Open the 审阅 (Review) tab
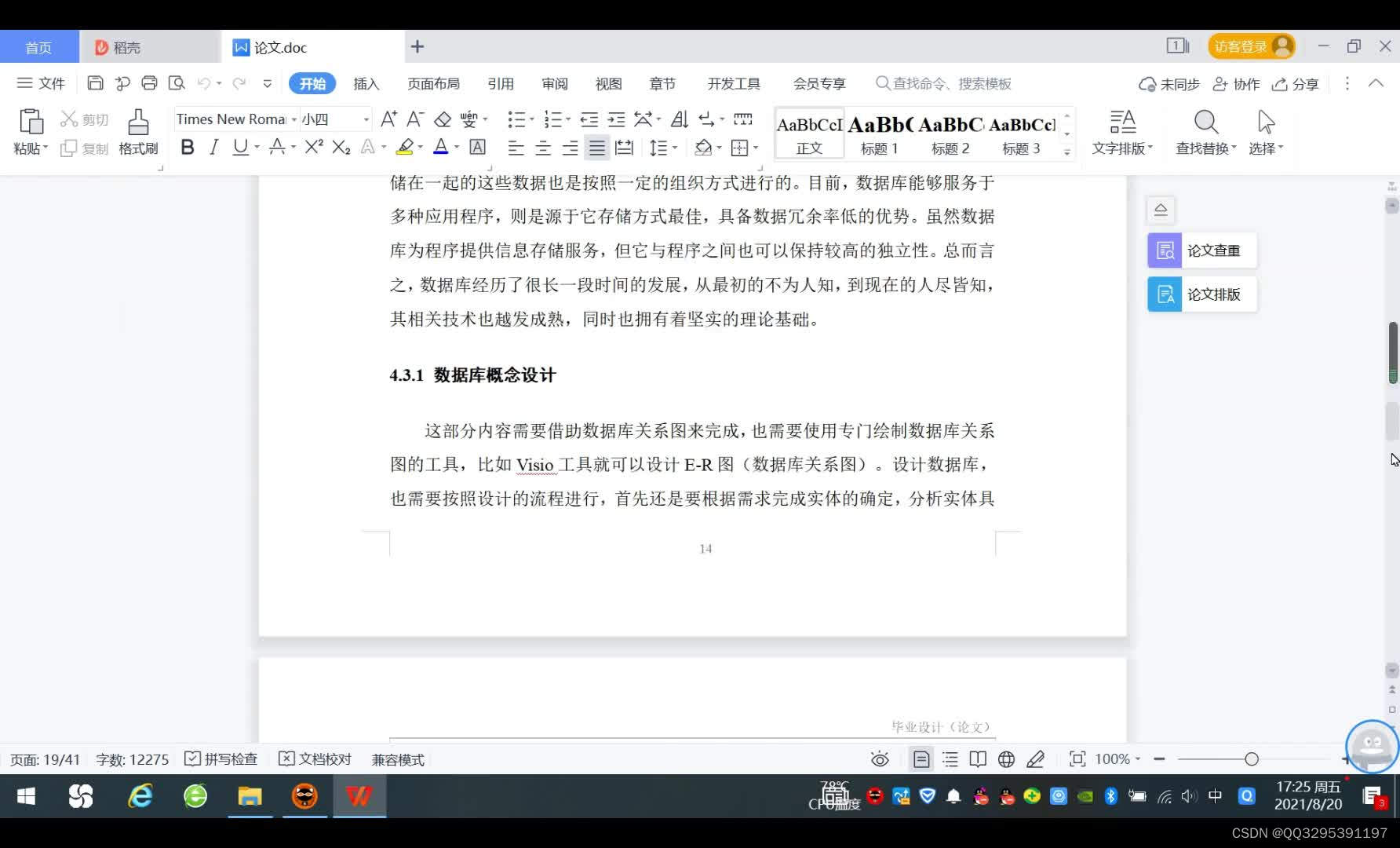Viewport: 1400px width, 848px height. [555, 84]
